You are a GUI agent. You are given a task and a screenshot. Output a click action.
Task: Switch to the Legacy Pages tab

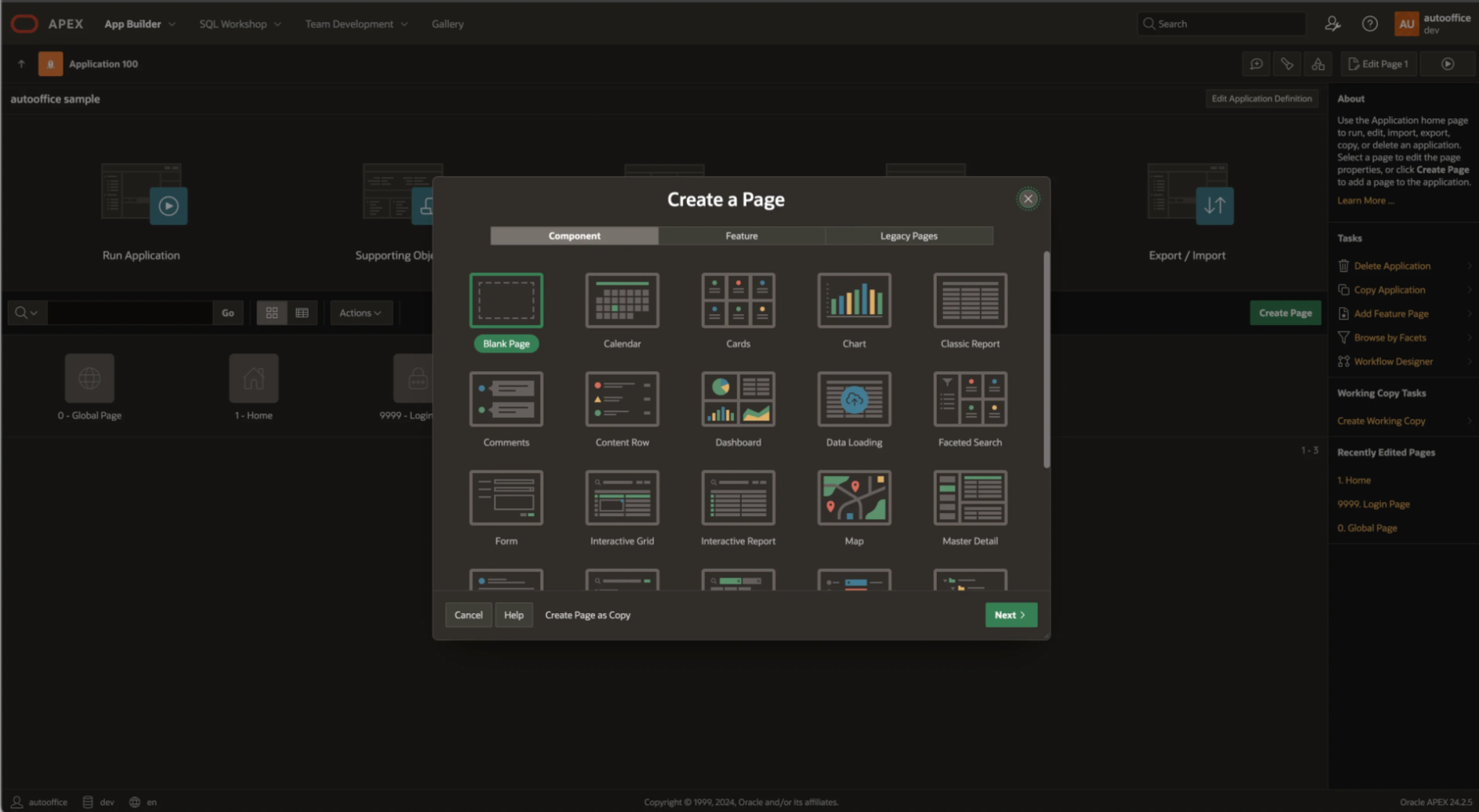click(909, 236)
